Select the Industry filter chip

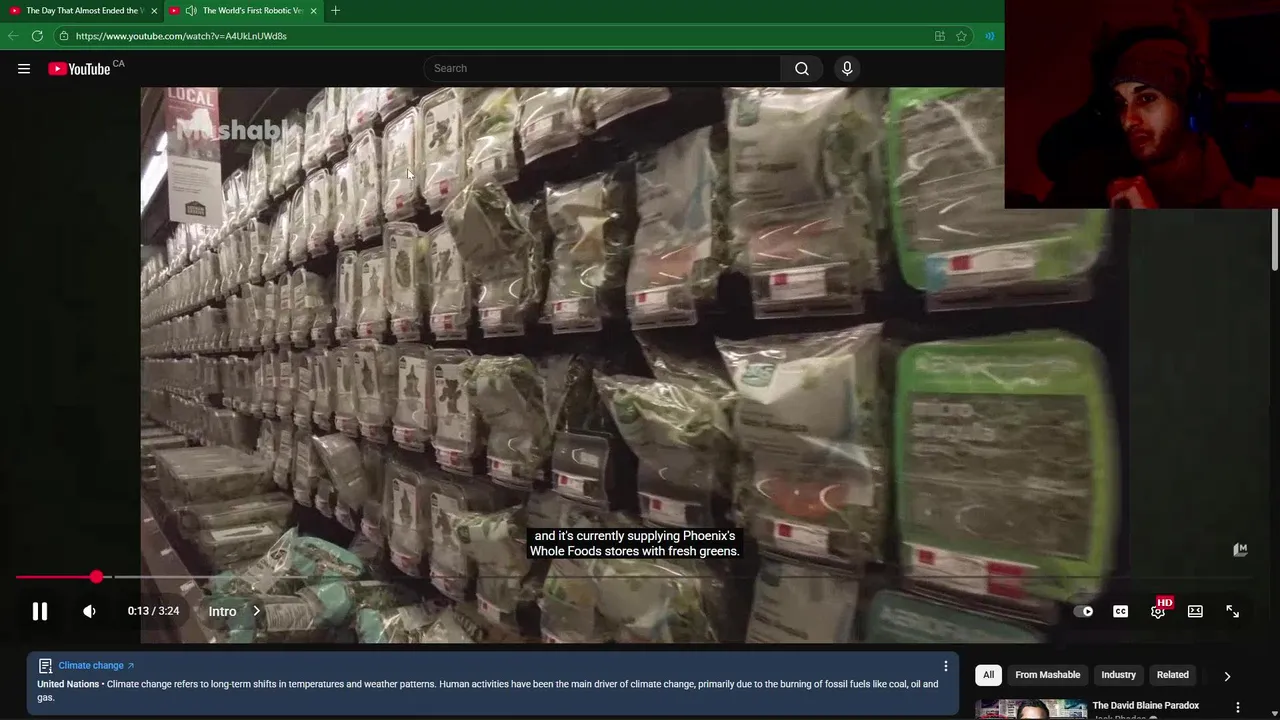tap(1118, 675)
